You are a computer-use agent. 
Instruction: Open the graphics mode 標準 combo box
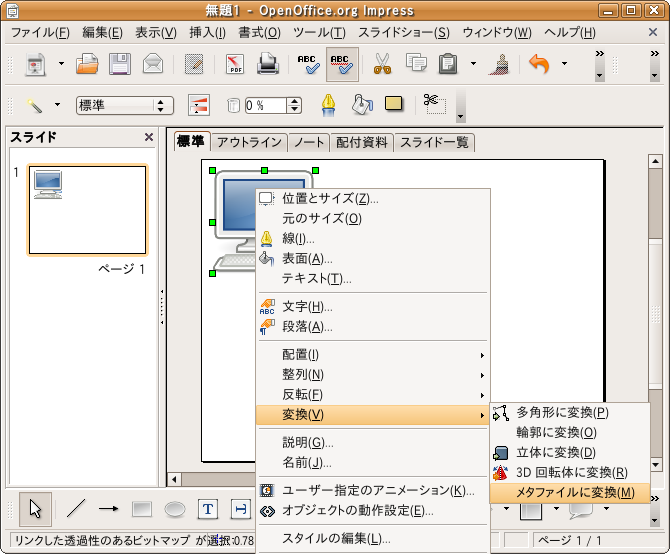pos(125,106)
